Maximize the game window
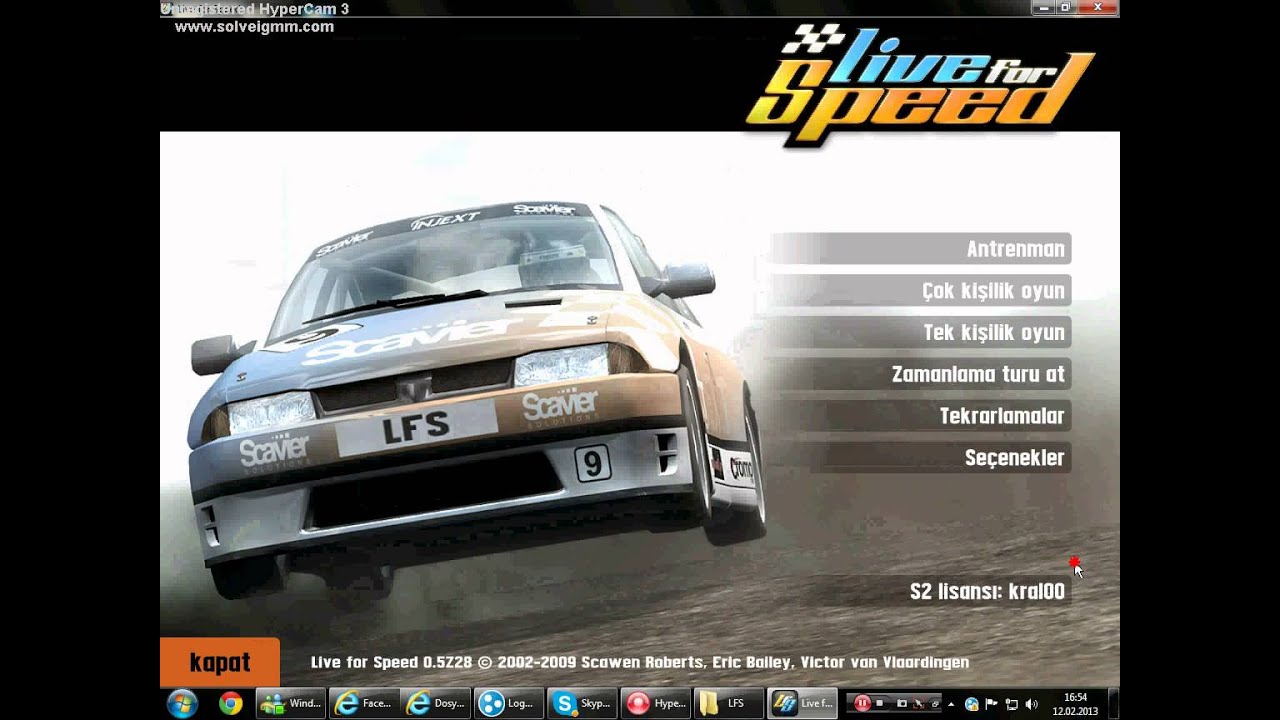The height and width of the screenshot is (720, 1280). click(x=1065, y=7)
